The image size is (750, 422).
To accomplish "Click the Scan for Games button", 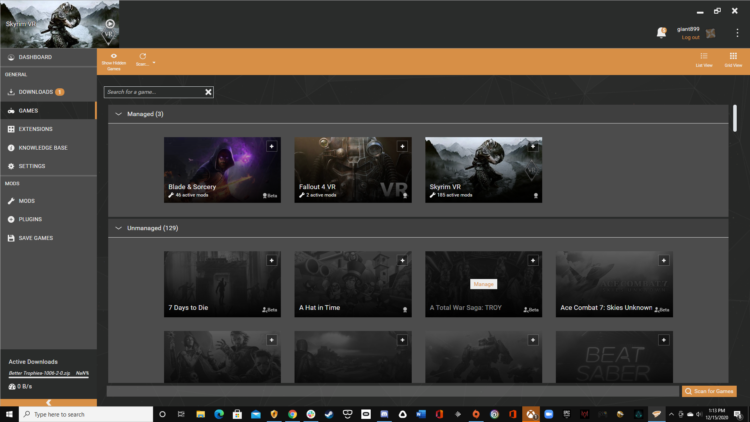I will [709, 391].
